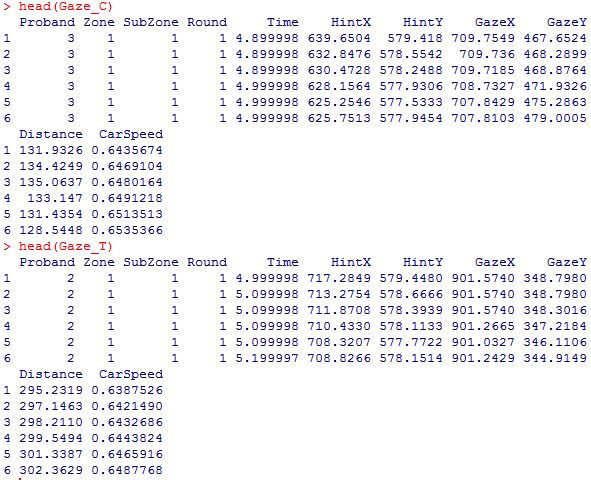The height and width of the screenshot is (480, 591).
Task: Click GazeX value 709.736
Action: 487,54
